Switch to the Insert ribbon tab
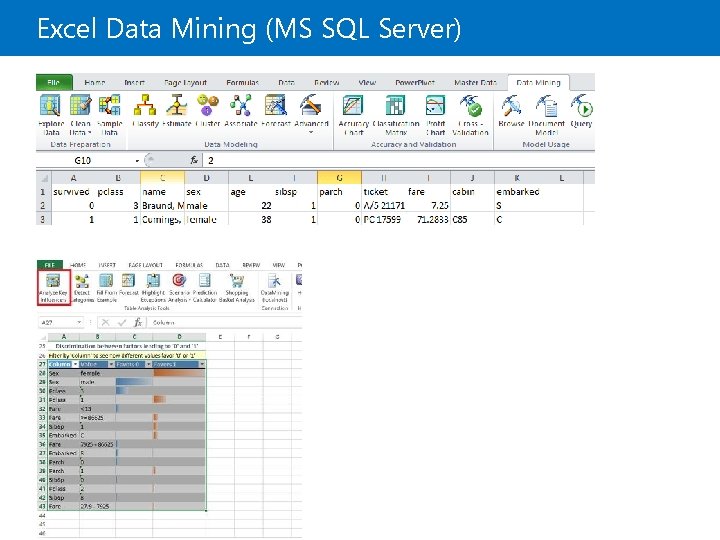The width and height of the screenshot is (720, 540). [x=135, y=83]
